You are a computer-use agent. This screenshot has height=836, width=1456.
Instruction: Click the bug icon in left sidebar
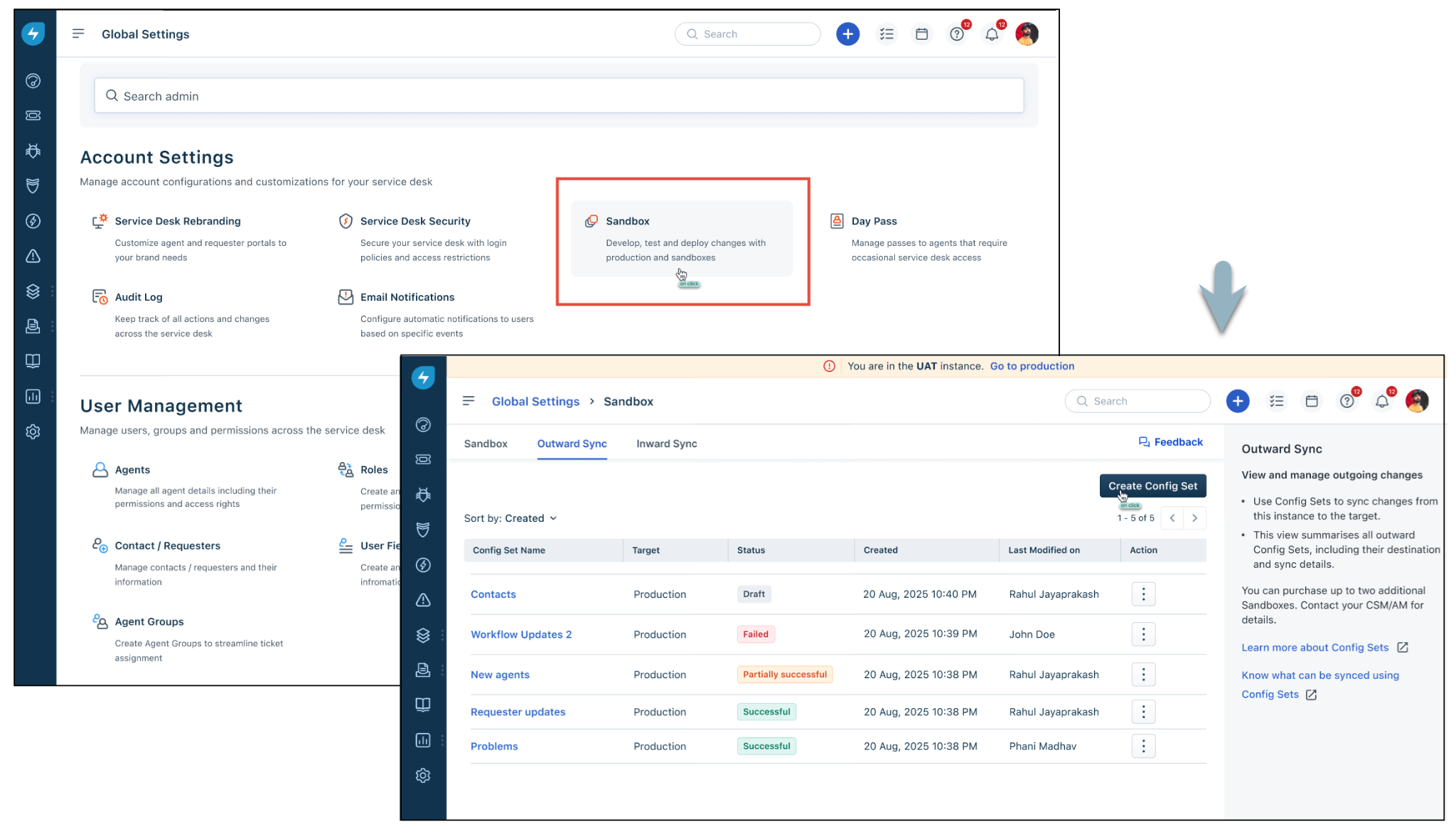coord(33,151)
